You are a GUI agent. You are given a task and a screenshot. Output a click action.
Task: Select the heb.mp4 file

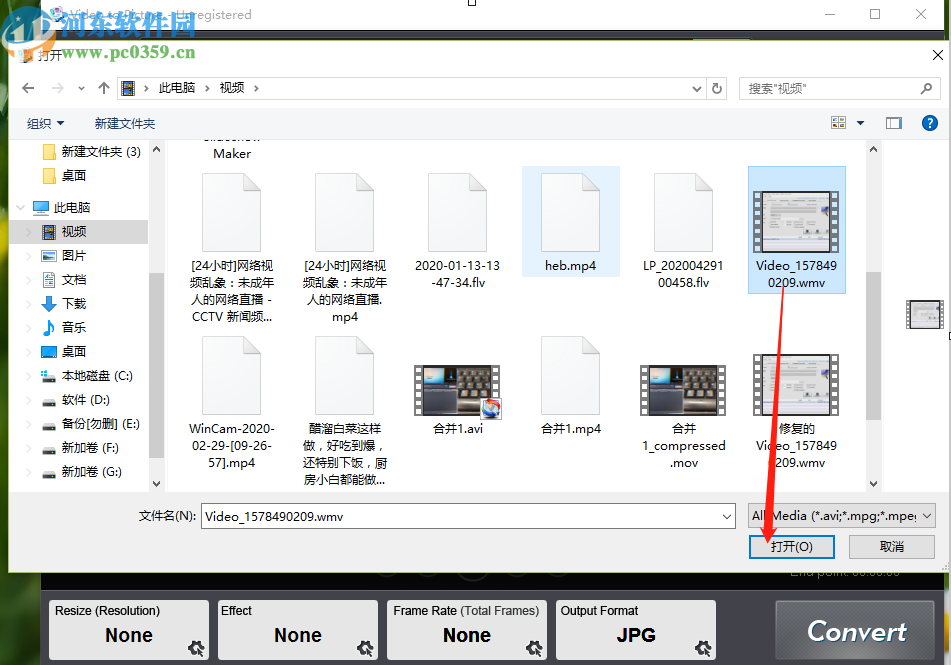pos(571,222)
